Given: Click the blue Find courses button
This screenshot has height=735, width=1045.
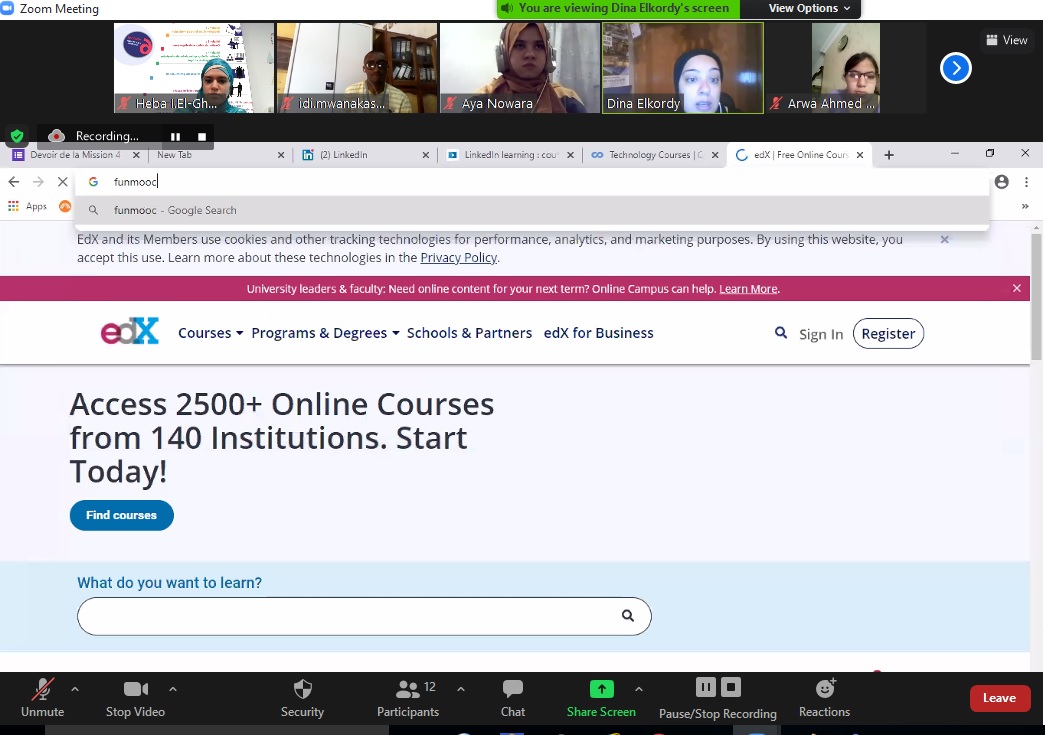Looking at the screenshot, I should tap(121, 515).
